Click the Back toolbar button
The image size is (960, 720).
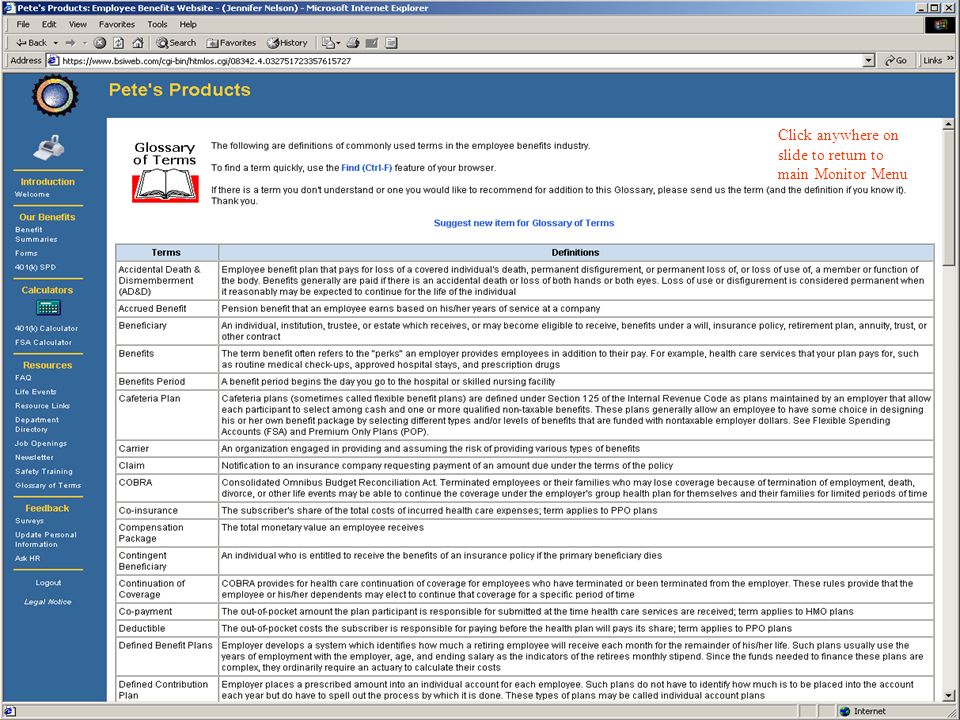[x=31, y=43]
